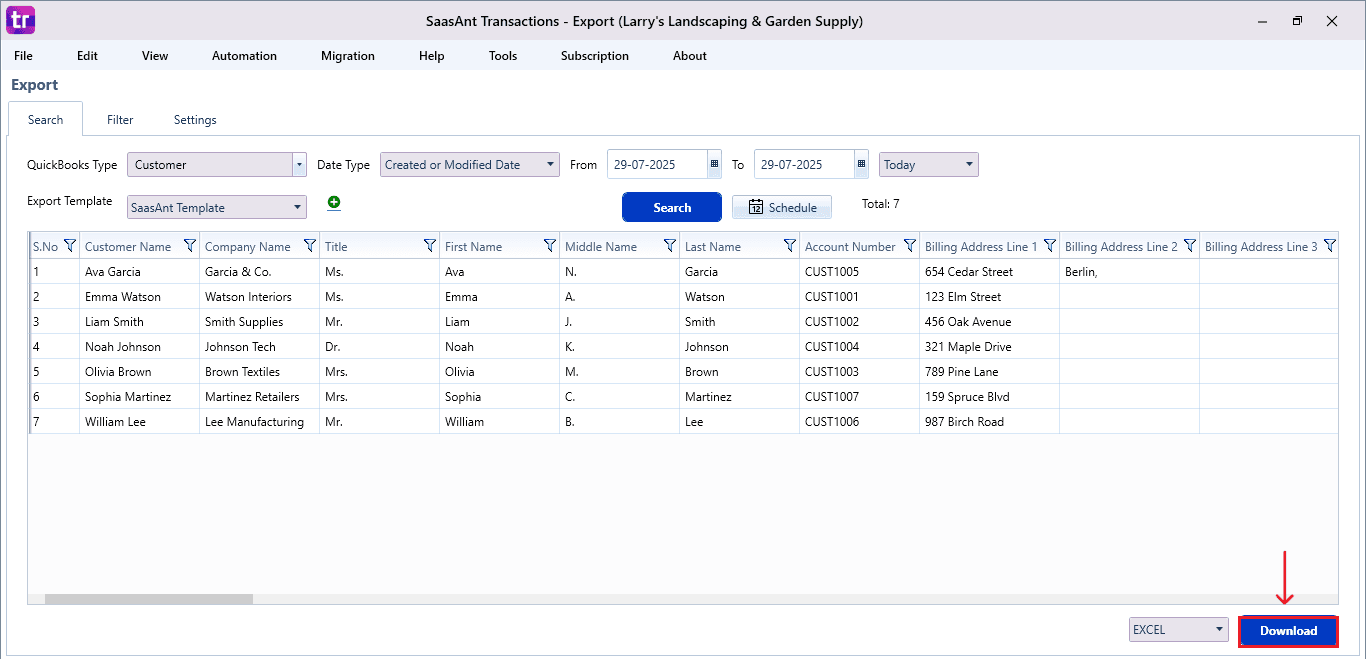Click the filter icon on Company Name column
Screen dimensions: 1366x659
[309, 246]
